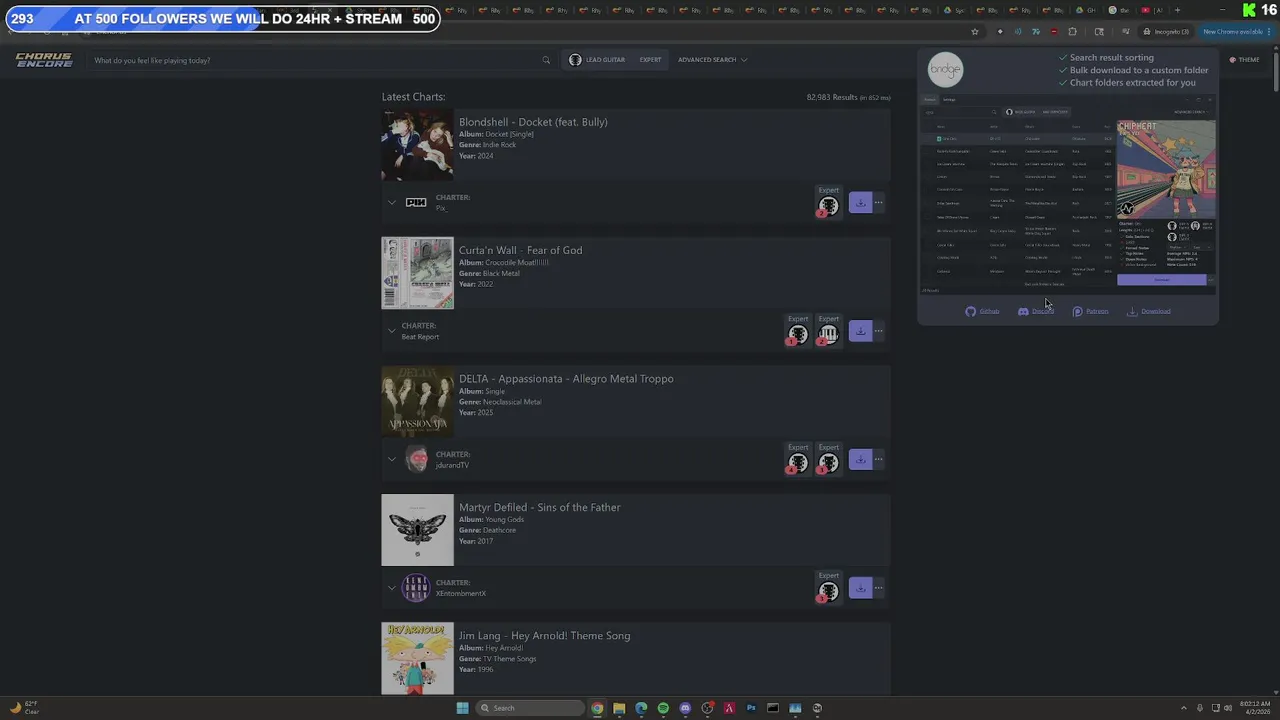Open the Chrome extensions puzzle icon

[x=1072, y=32]
